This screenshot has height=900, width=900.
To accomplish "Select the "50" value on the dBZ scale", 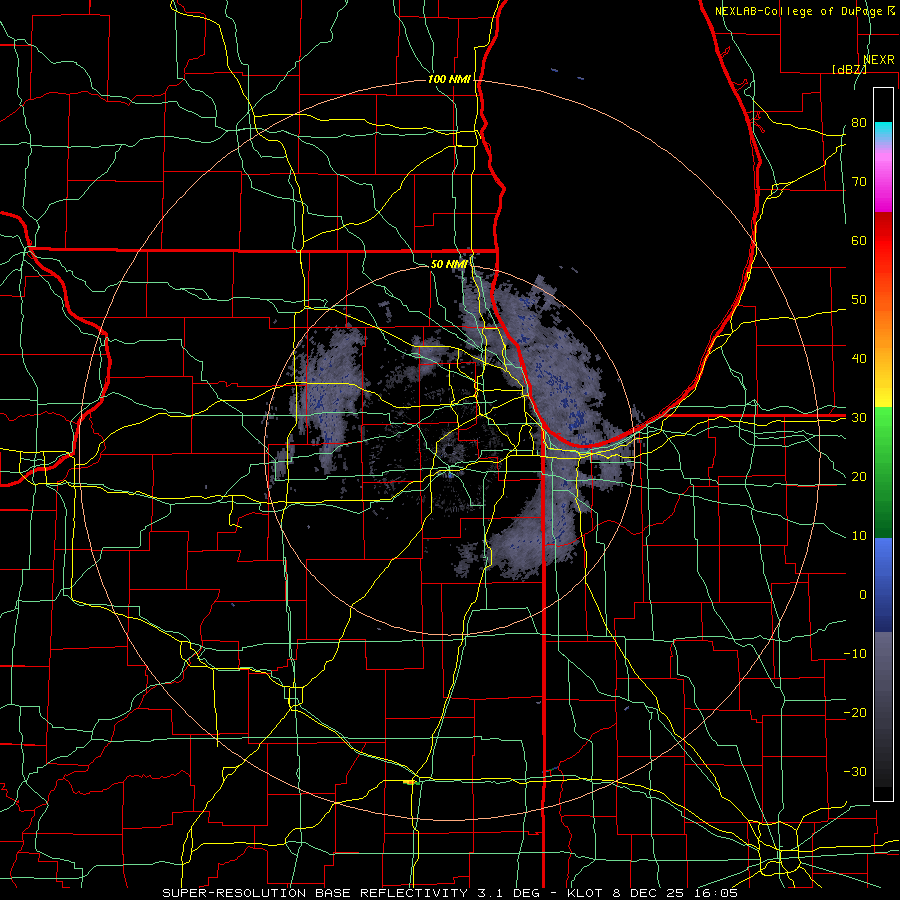I will pyautogui.click(x=859, y=300).
